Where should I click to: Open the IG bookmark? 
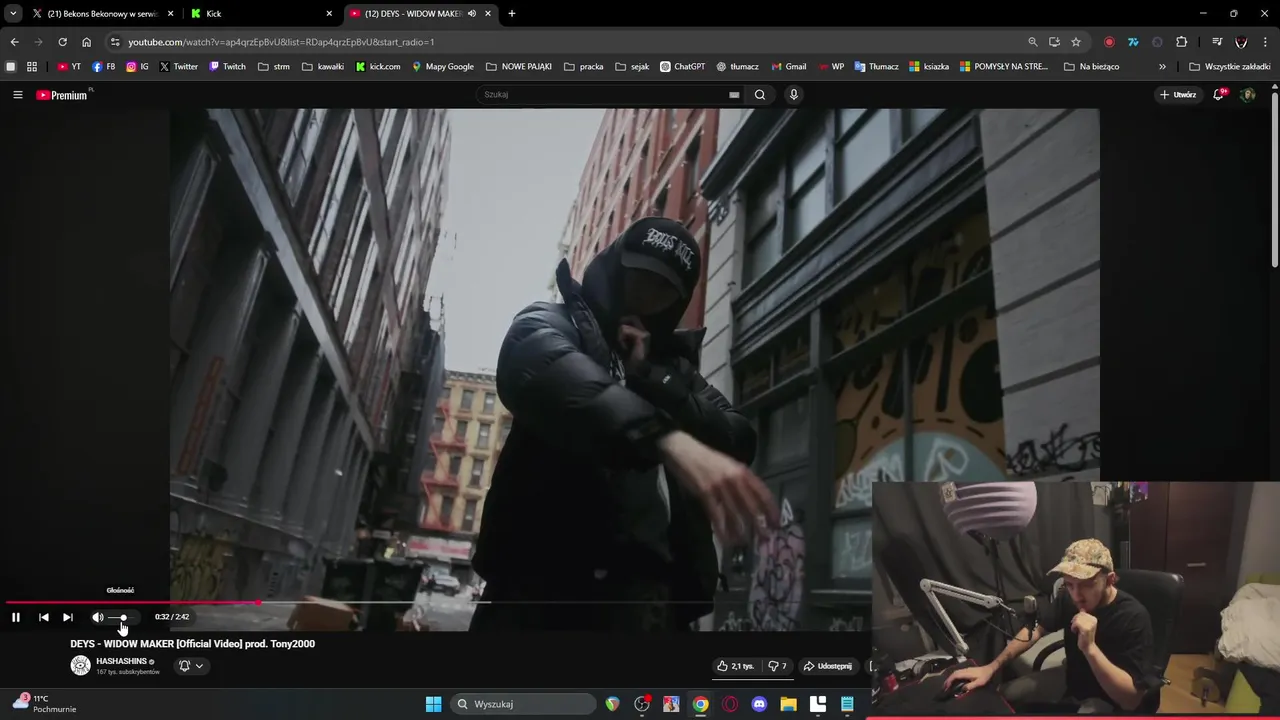coord(137,67)
